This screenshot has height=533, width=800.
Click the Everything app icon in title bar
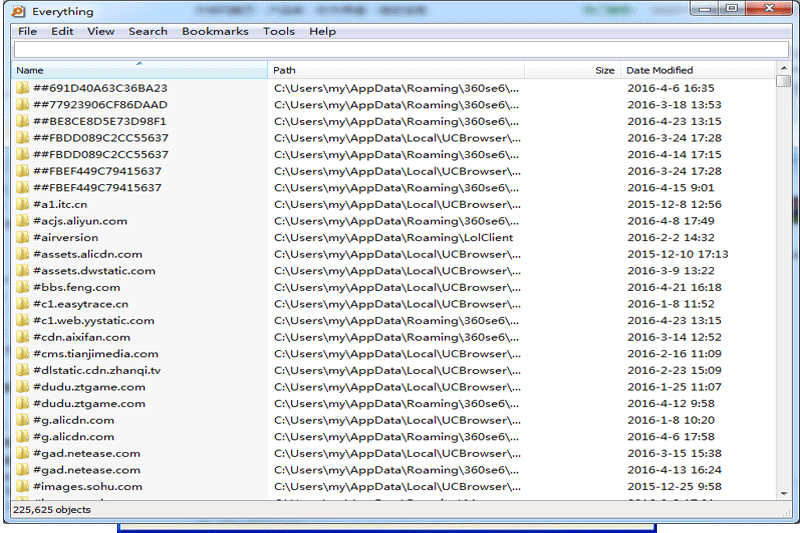coord(18,11)
